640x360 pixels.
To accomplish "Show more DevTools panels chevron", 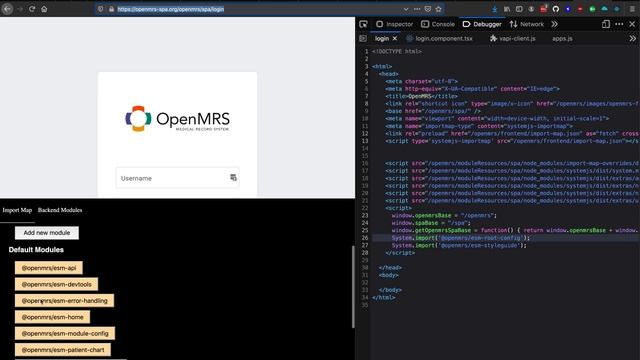I will pos(554,24).
